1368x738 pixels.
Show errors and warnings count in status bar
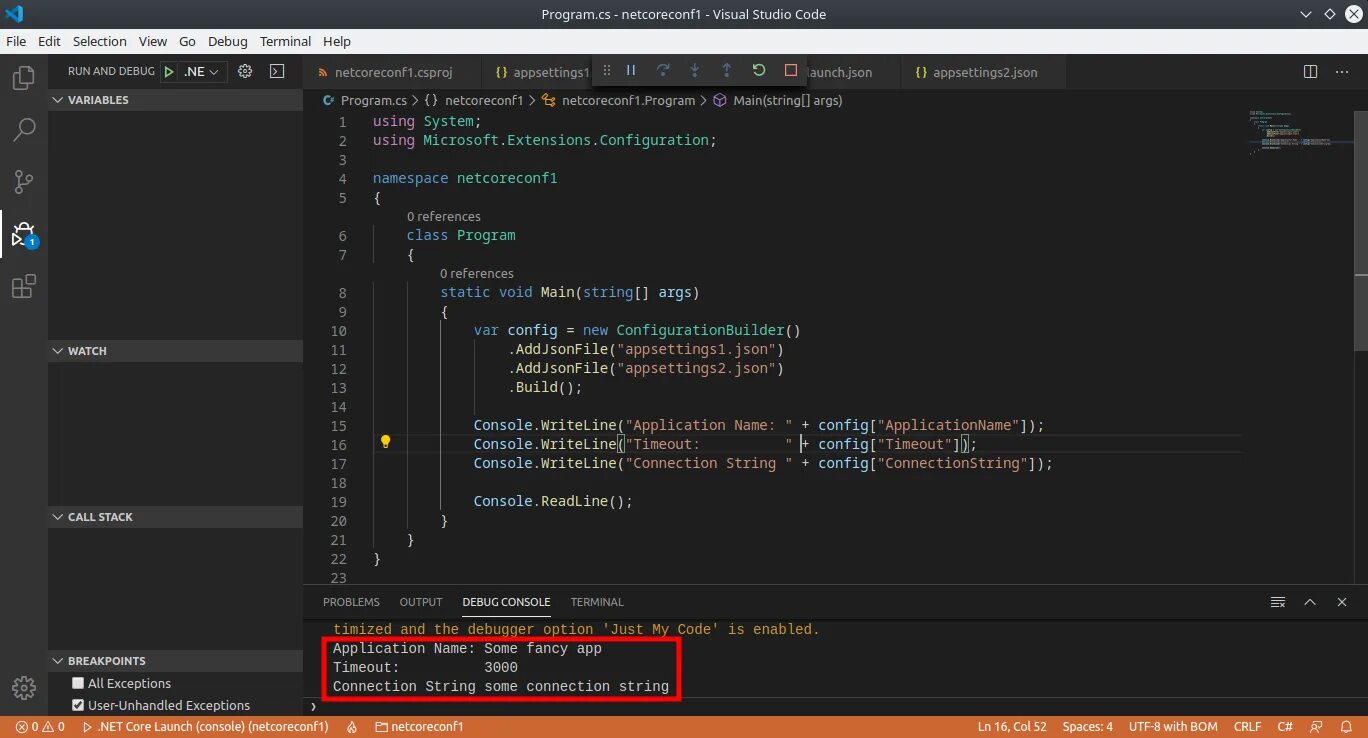(x=40, y=727)
